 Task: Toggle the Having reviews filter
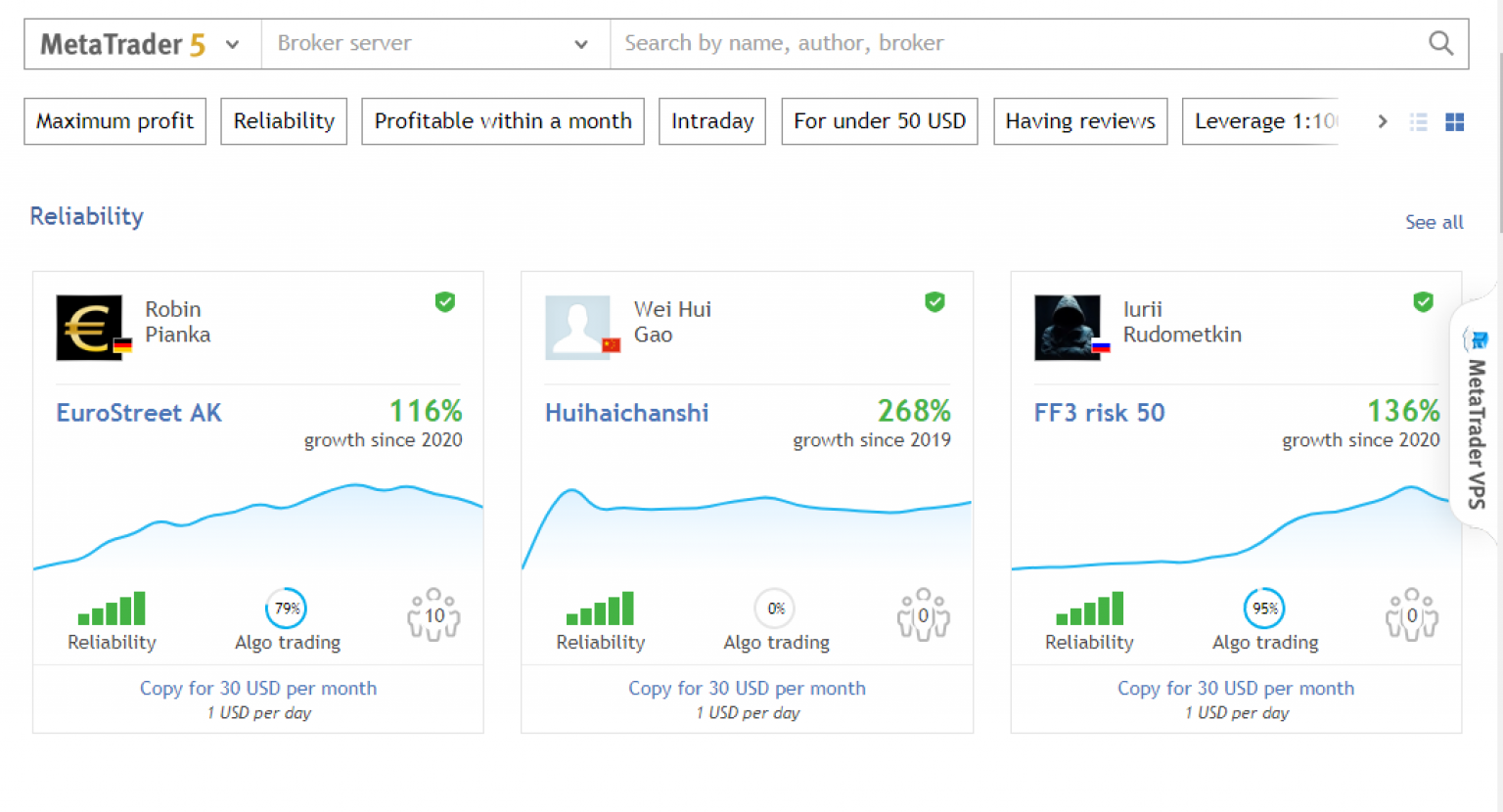tap(1080, 121)
